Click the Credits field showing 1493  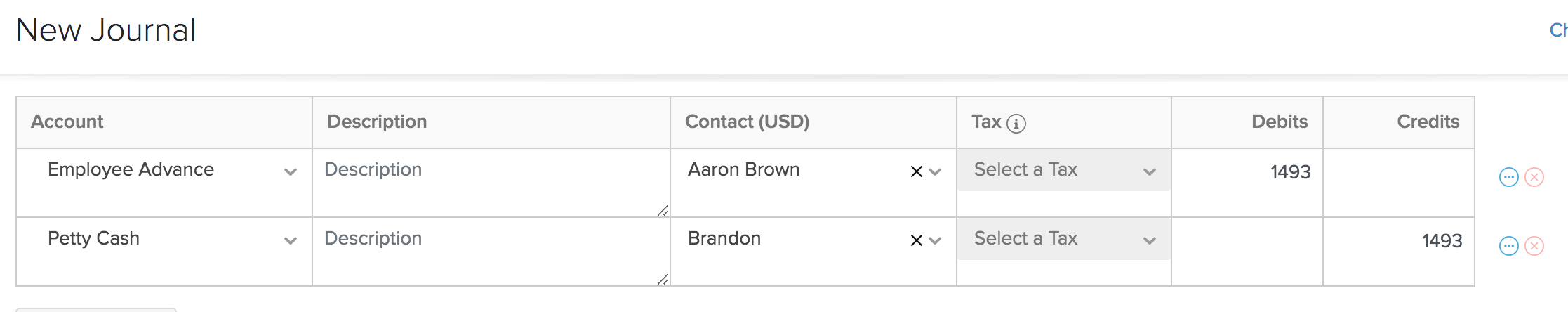coord(1399,241)
